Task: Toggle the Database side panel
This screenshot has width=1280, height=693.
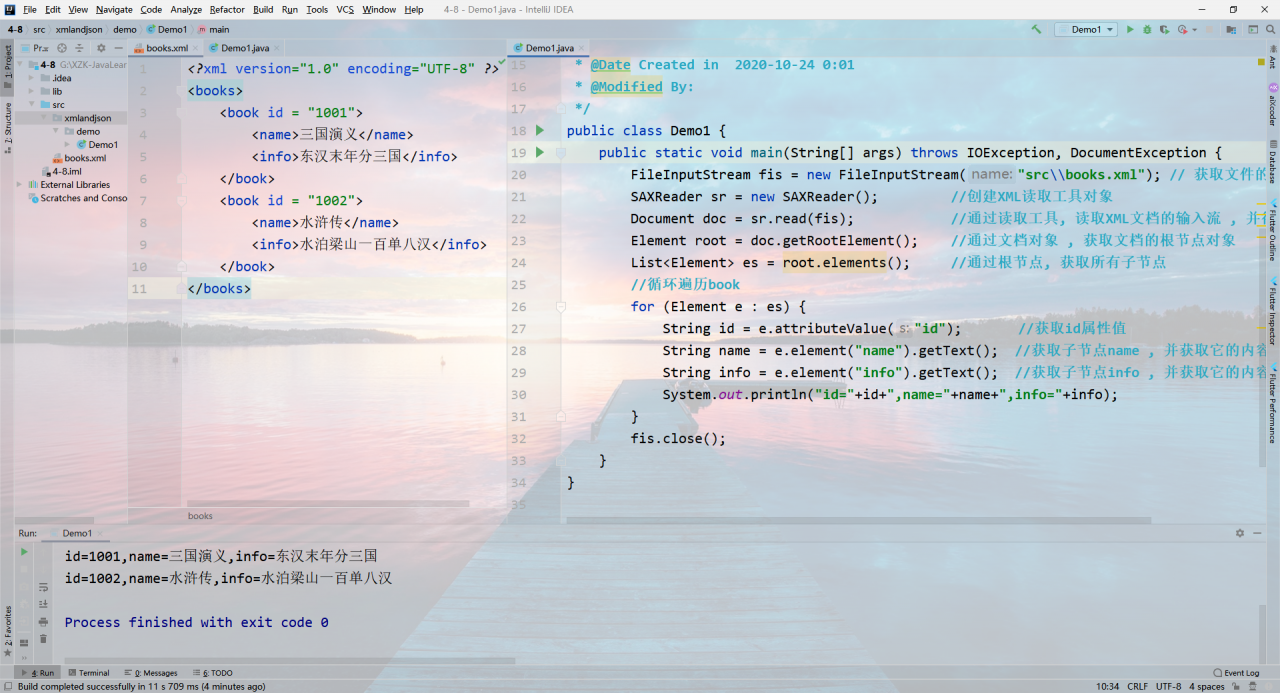Action: pos(1272,162)
